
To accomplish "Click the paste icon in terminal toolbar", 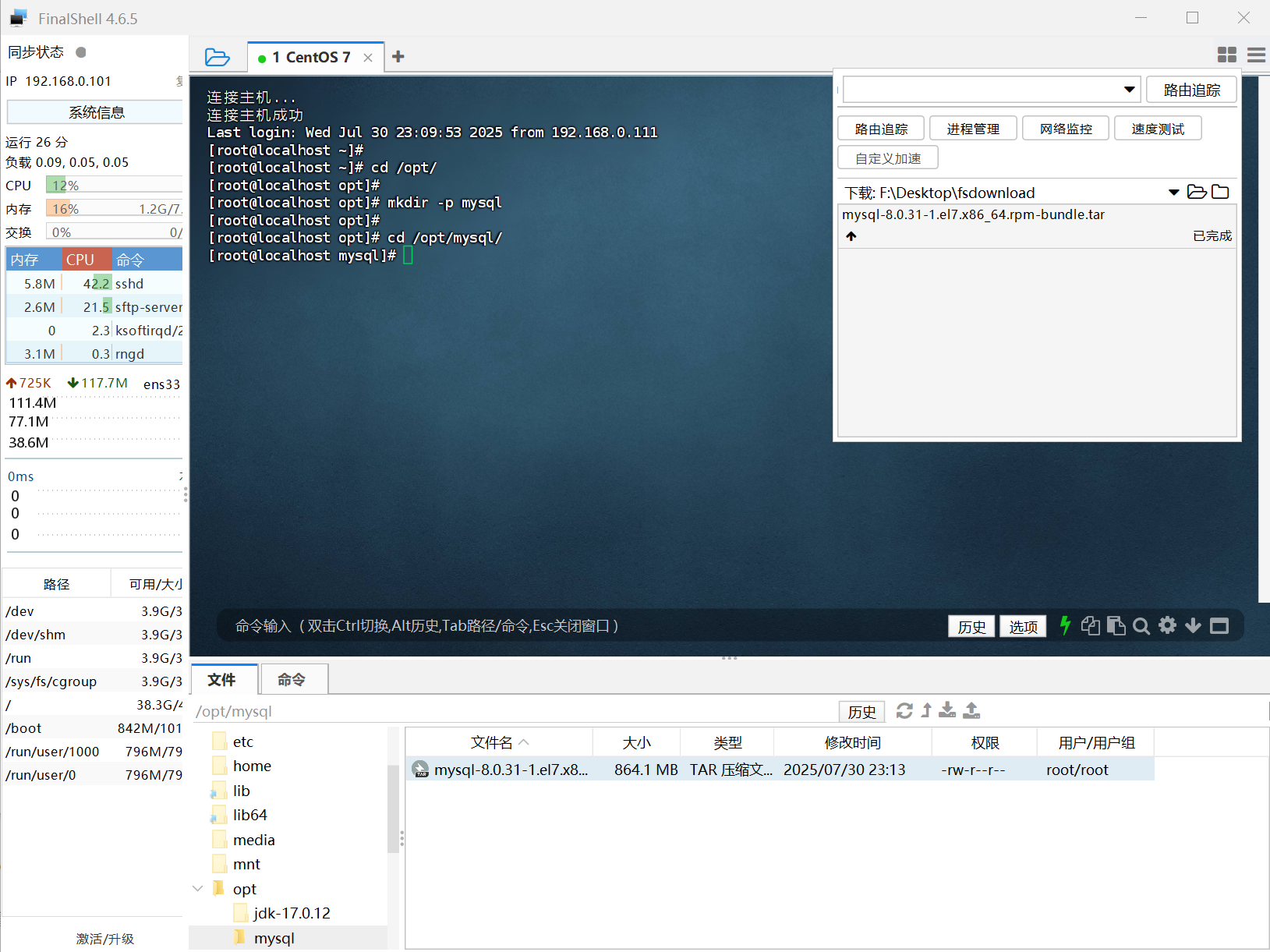I will (x=1116, y=625).
